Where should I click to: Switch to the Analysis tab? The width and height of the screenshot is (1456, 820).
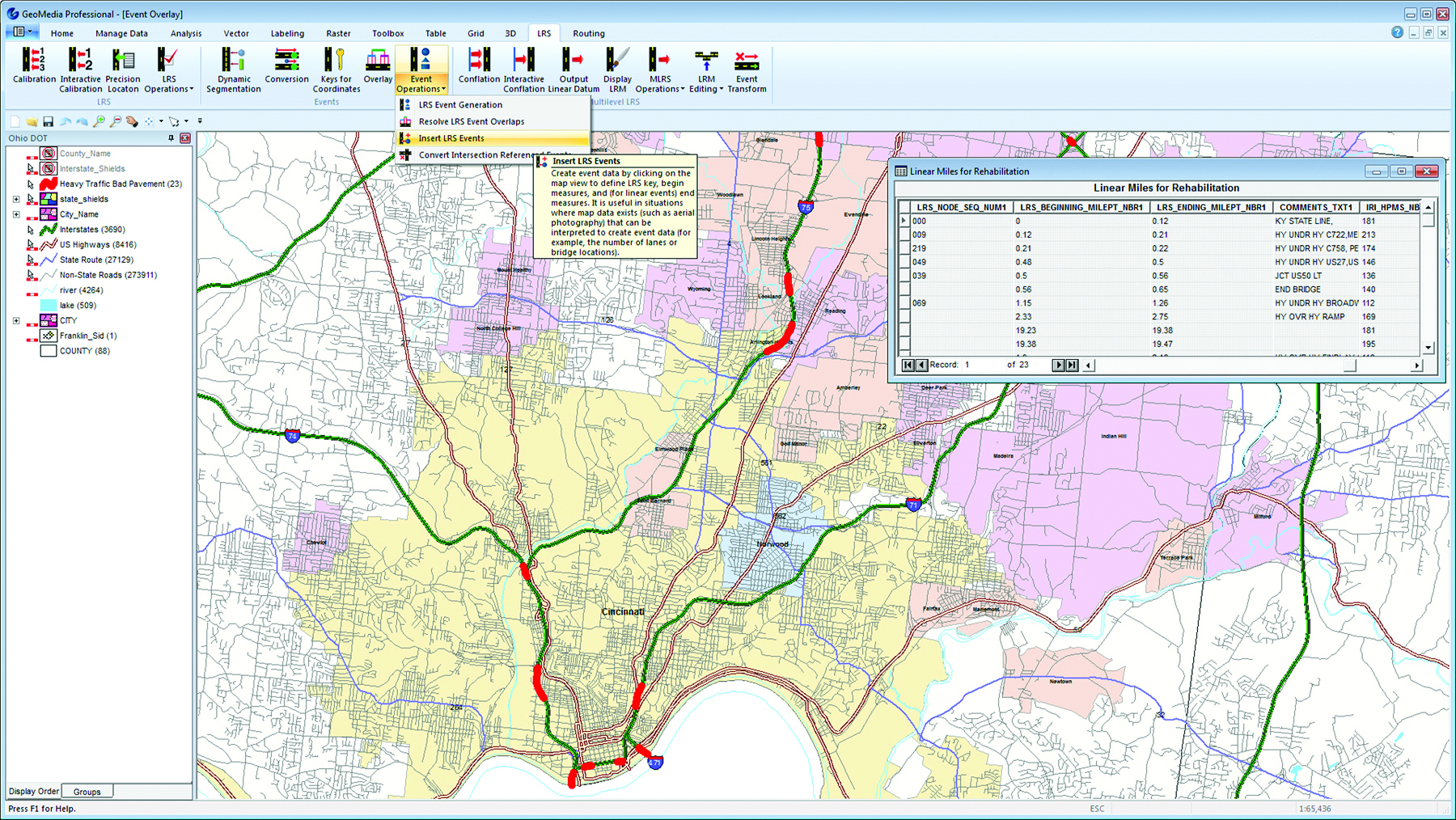[186, 33]
